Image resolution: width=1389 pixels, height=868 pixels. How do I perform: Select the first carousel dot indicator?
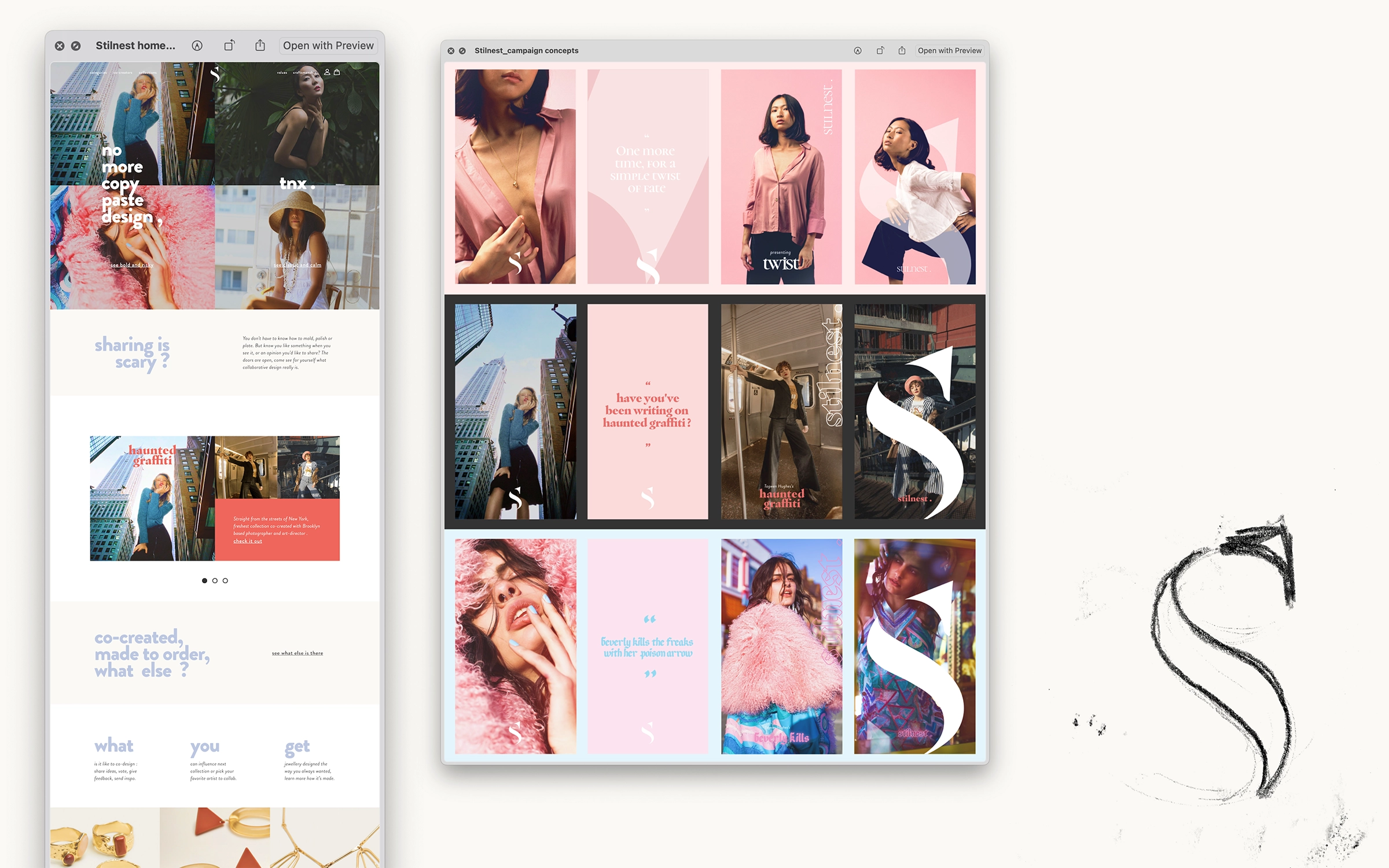tap(204, 580)
